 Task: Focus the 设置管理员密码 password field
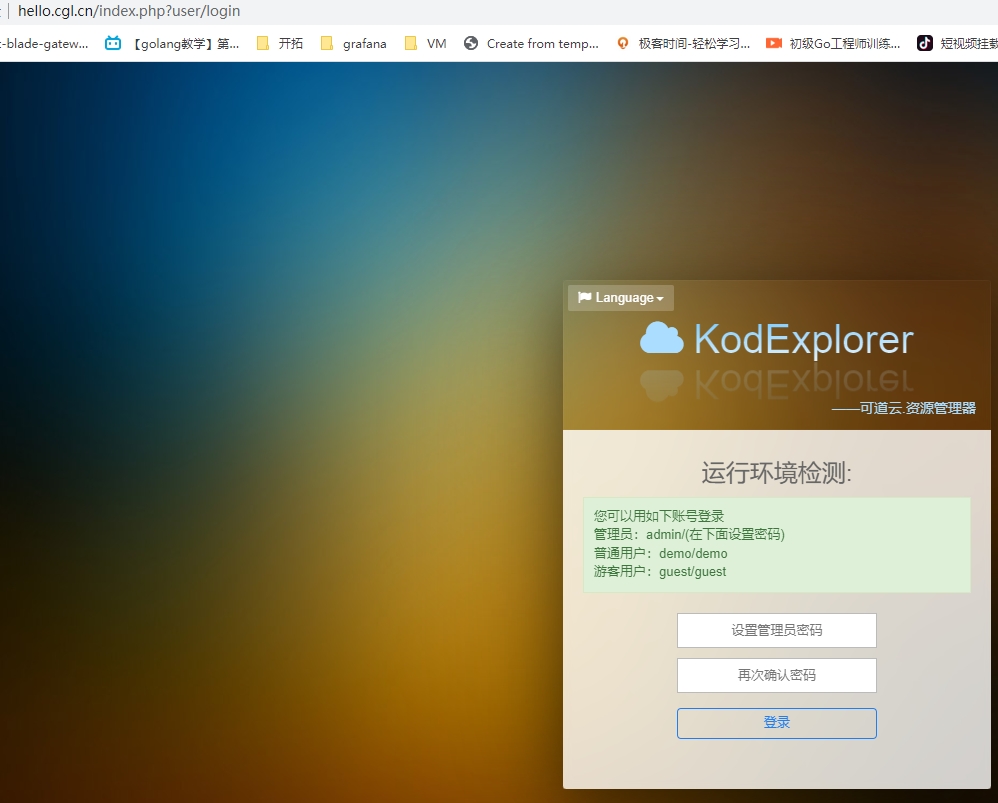(776, 630)
